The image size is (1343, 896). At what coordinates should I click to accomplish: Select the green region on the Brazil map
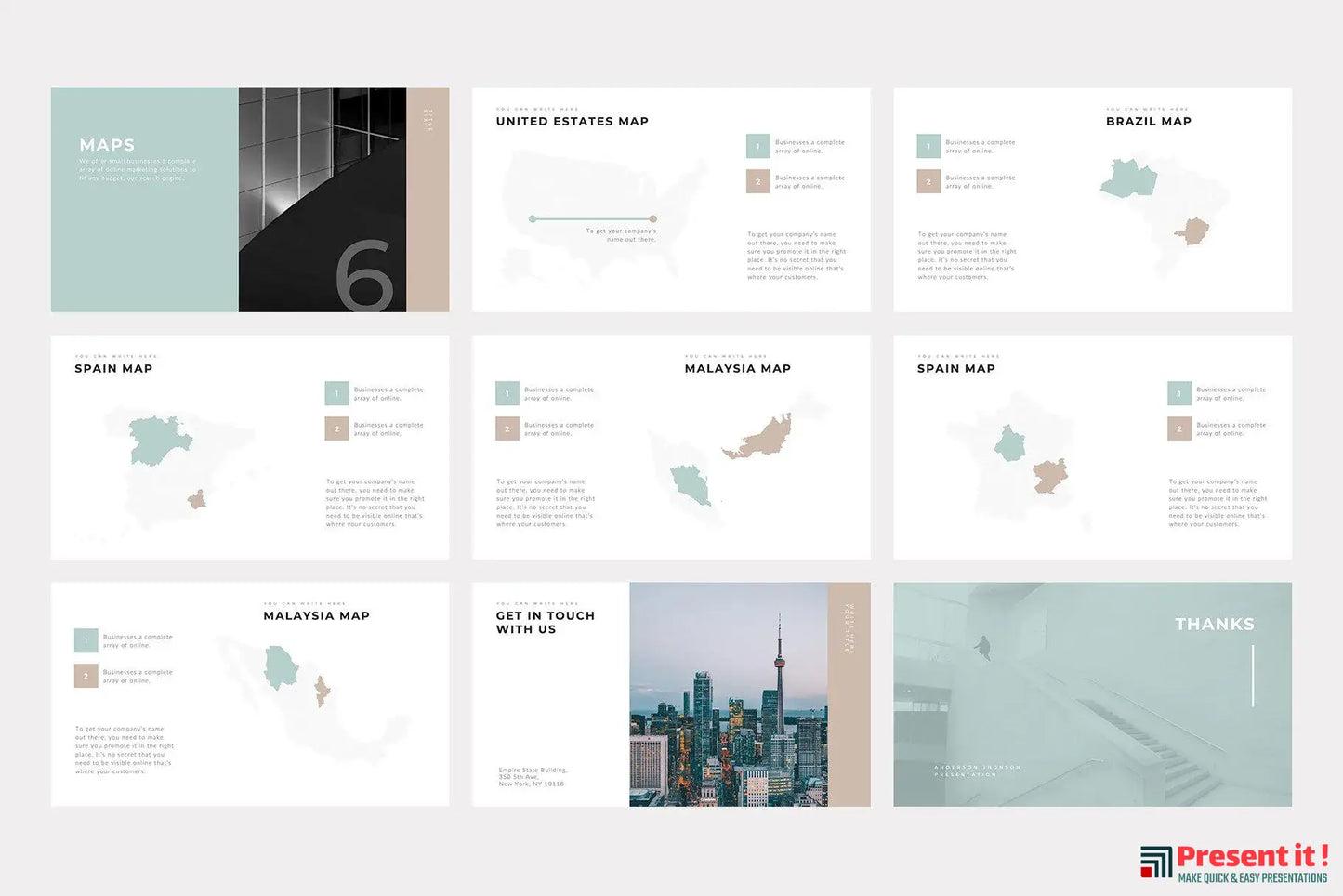coord(1128,178)
